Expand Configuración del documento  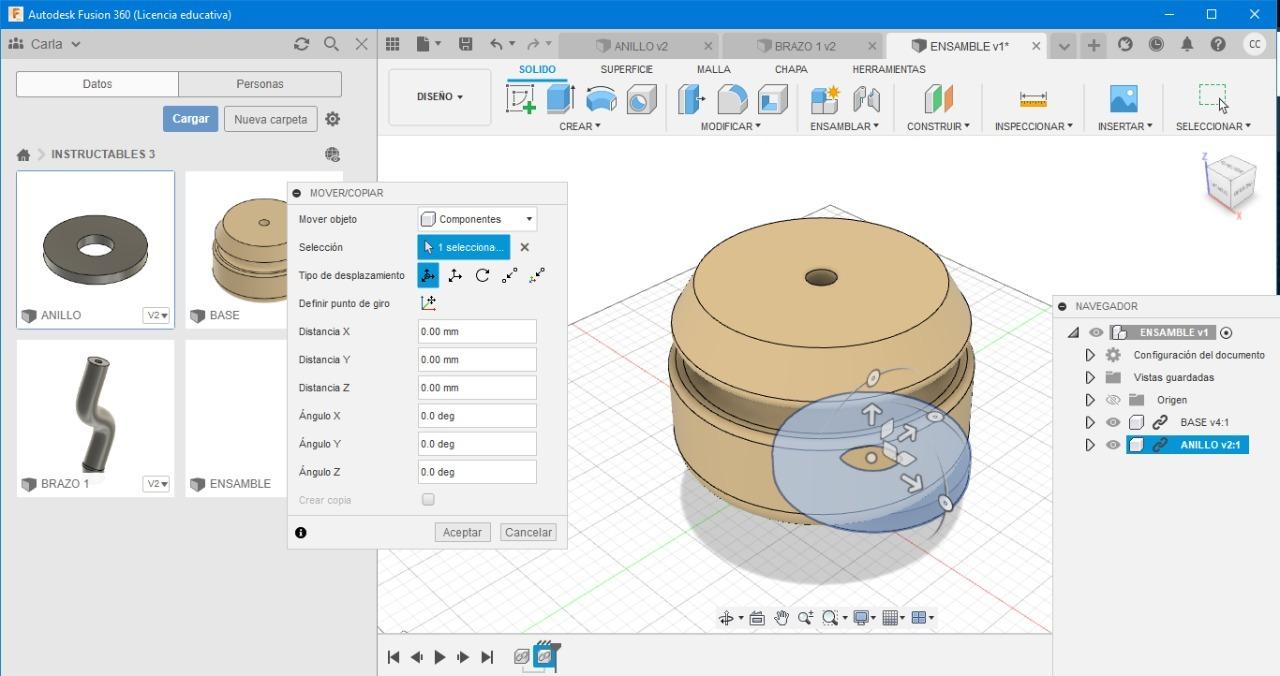pyautogui.click(x=1090, y=355)
